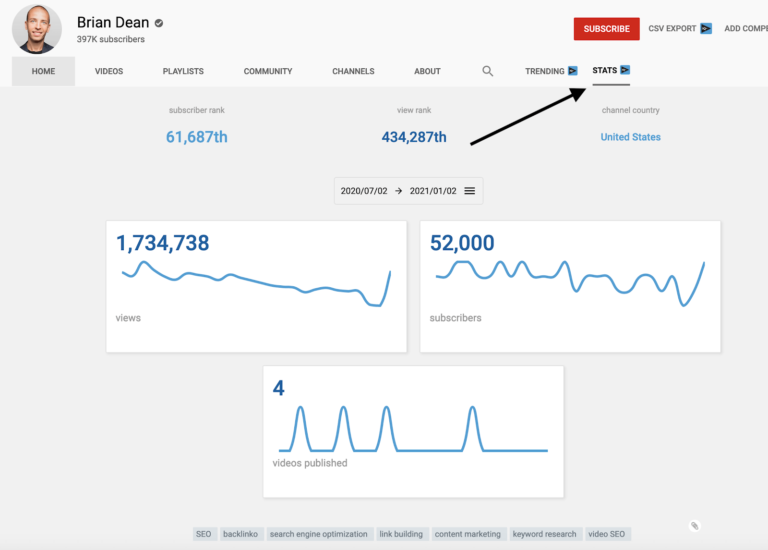Open the date range hamburger menu
Image resolution: width=768 pixels, height=550 pixels.
[470, 191]
